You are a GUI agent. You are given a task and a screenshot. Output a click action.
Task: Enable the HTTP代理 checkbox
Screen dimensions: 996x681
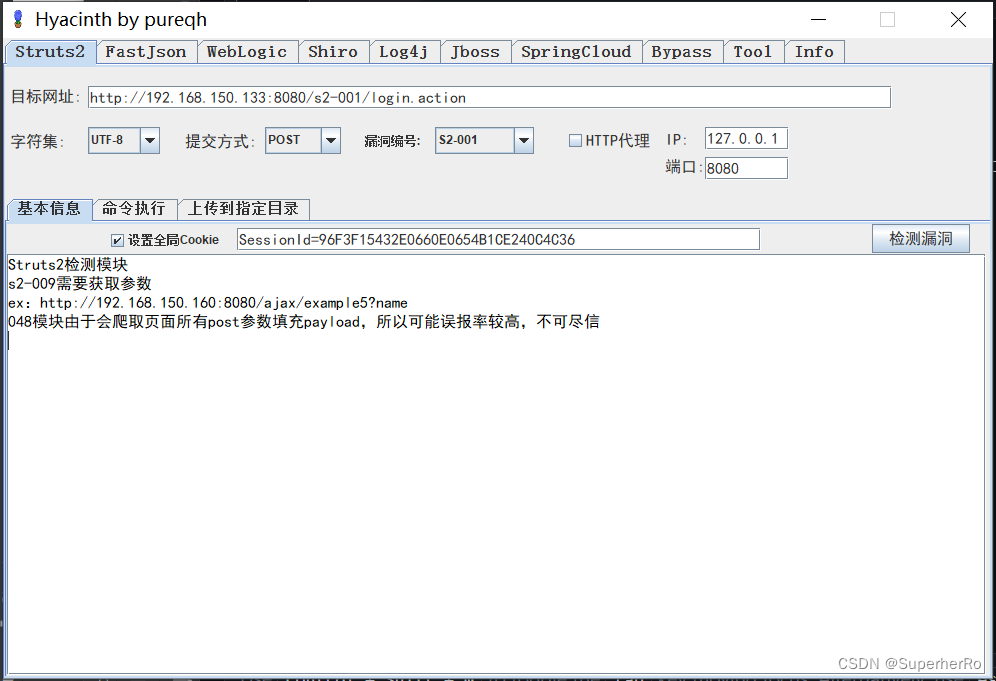(575, 140)
